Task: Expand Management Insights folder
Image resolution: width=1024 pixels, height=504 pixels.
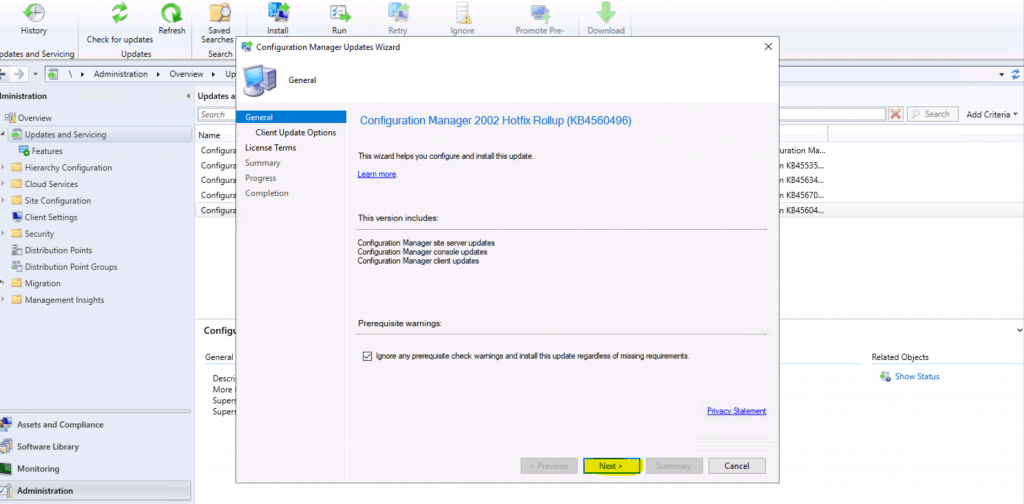Action: [x=3, y=300]
